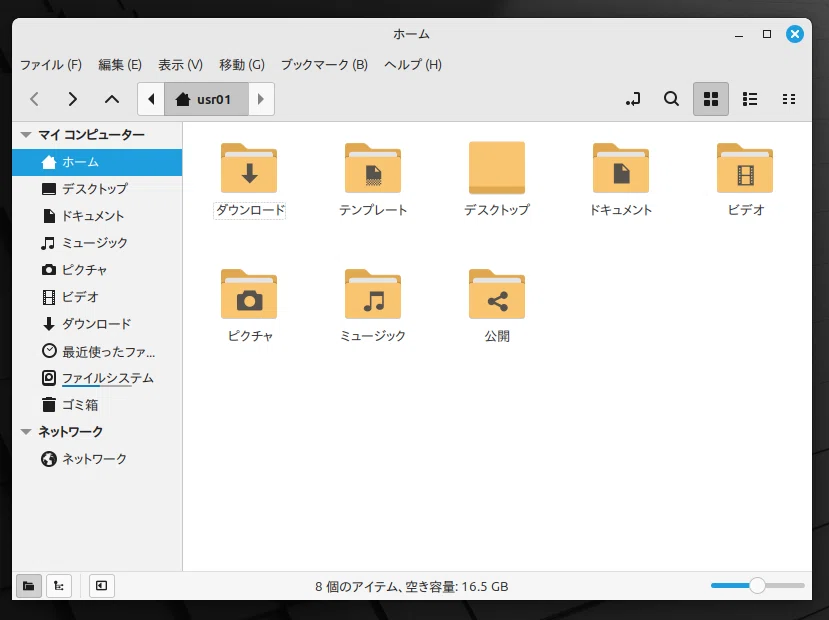Select ミュージック in the sidebar
829x620 pixels.
coord(97,243)
